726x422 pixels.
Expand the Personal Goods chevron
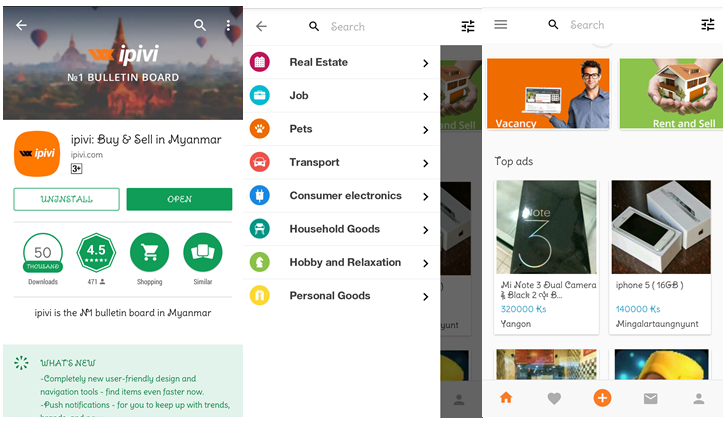point(426,296)
